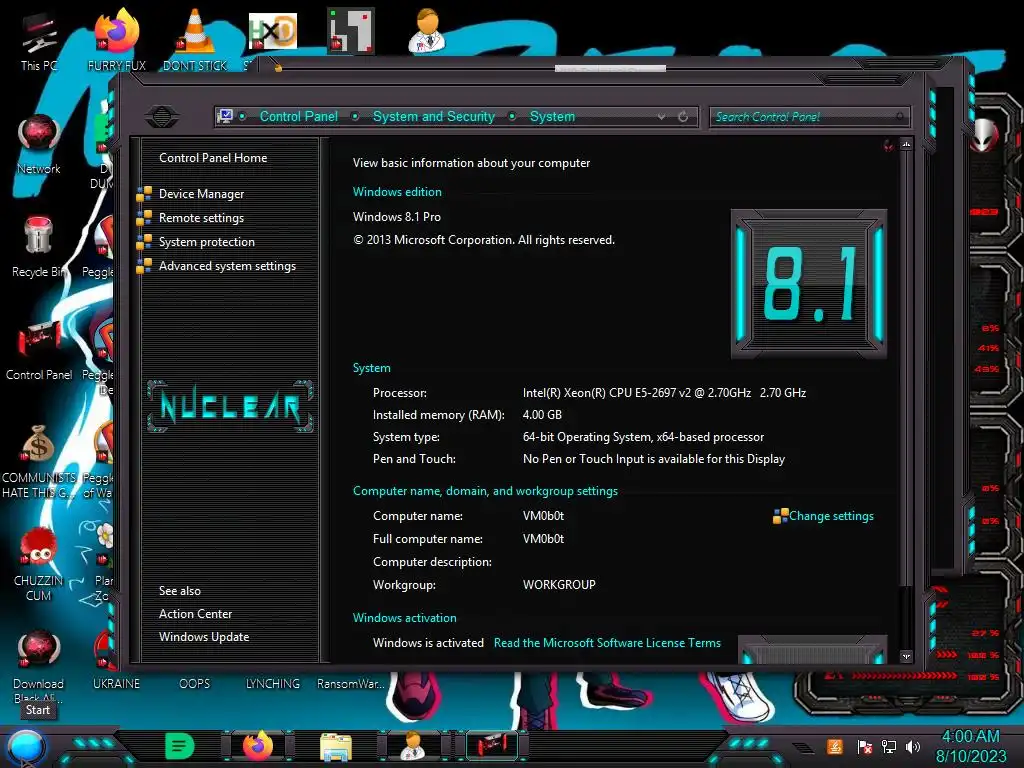Click the doctor figure taskbar icon
The width and height of the screenshot is (1024, 768).
[x=413, y=746]
